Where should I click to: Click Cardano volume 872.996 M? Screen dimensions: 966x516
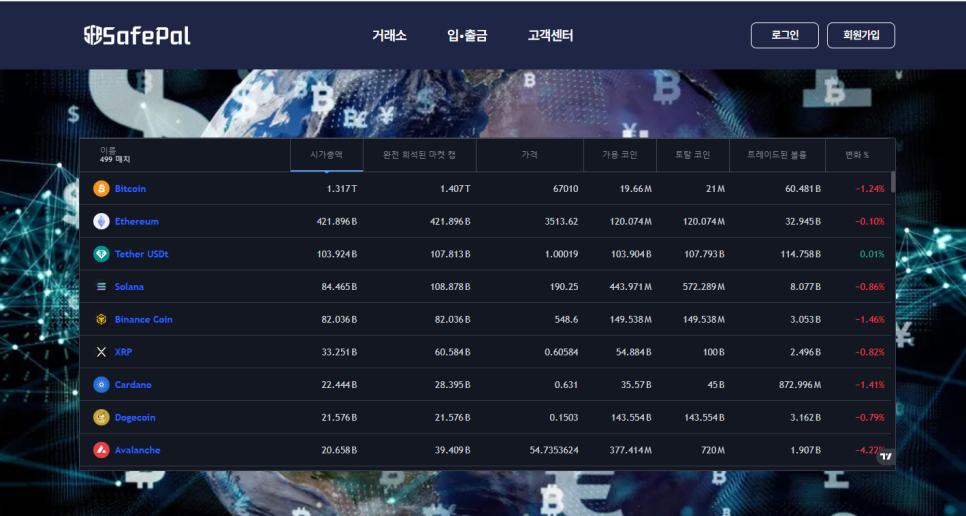click(x=800, y=384)
